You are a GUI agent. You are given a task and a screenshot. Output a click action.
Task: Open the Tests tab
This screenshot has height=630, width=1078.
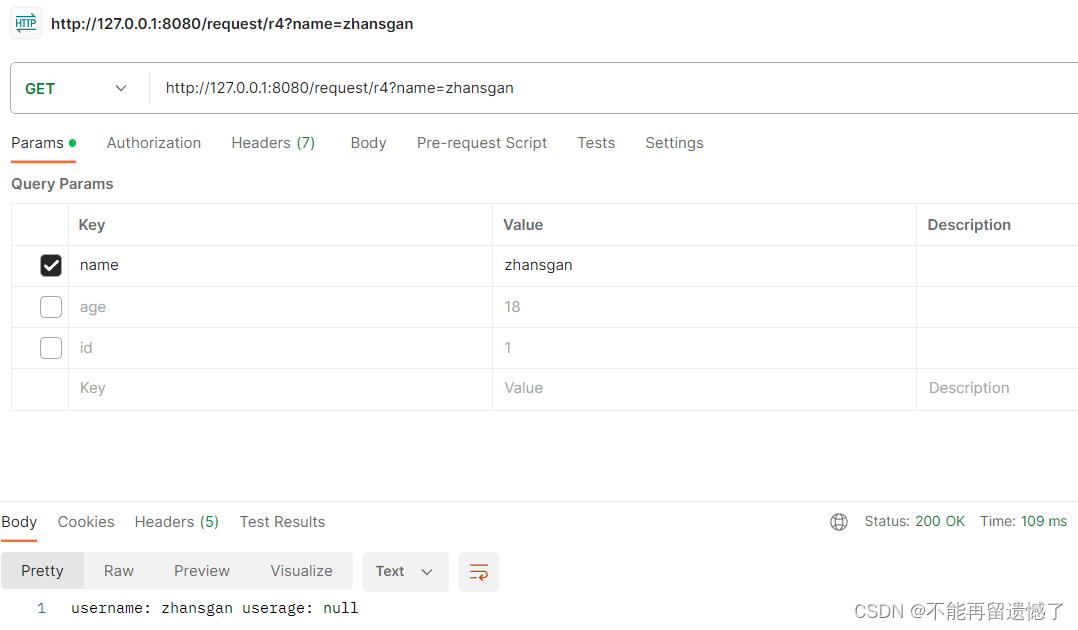(x=596, y=143)
